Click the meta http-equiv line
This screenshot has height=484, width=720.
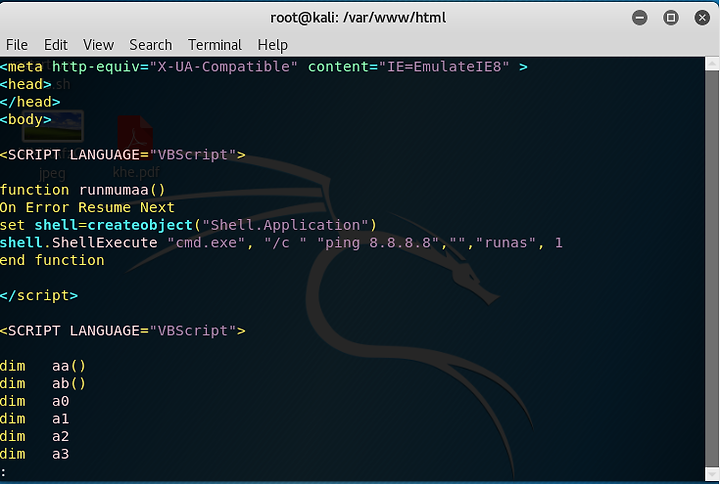(264, 67)
